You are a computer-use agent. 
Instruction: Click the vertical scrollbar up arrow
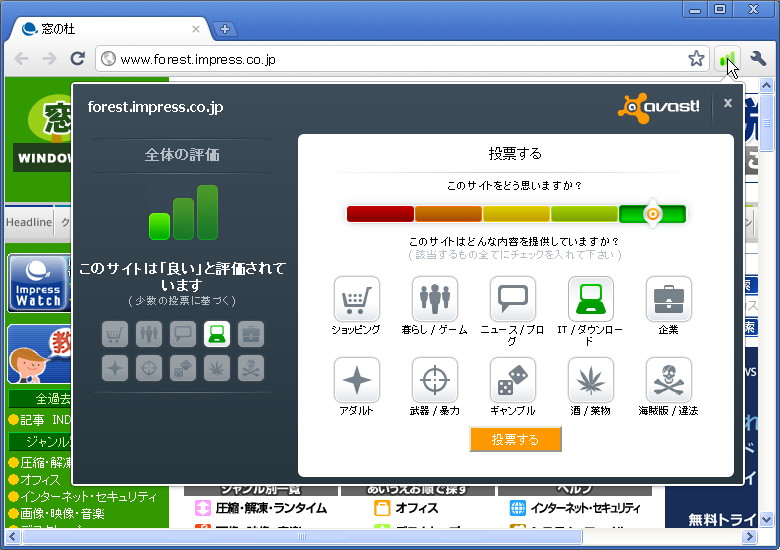point(766,86)
